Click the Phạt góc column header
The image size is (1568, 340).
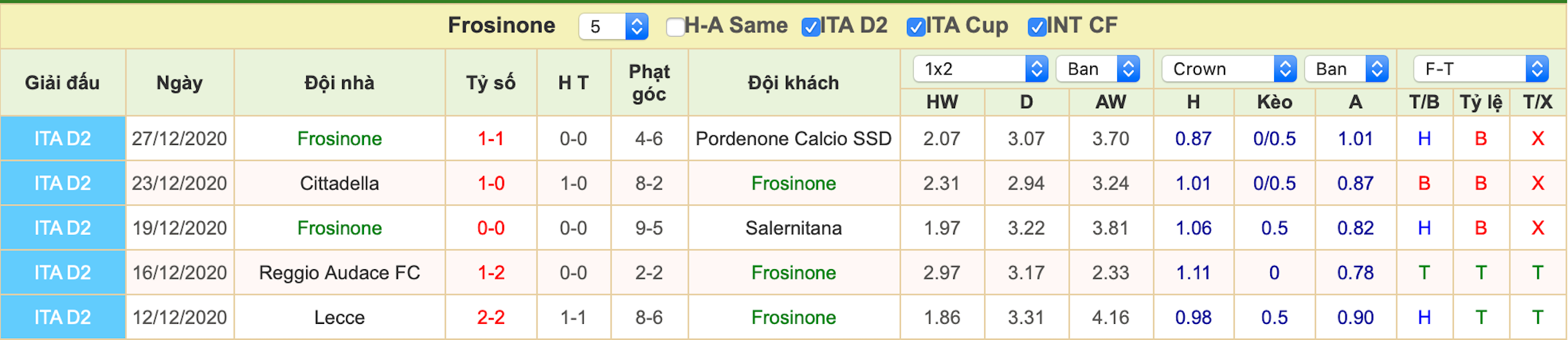click(x=649, y=83)
